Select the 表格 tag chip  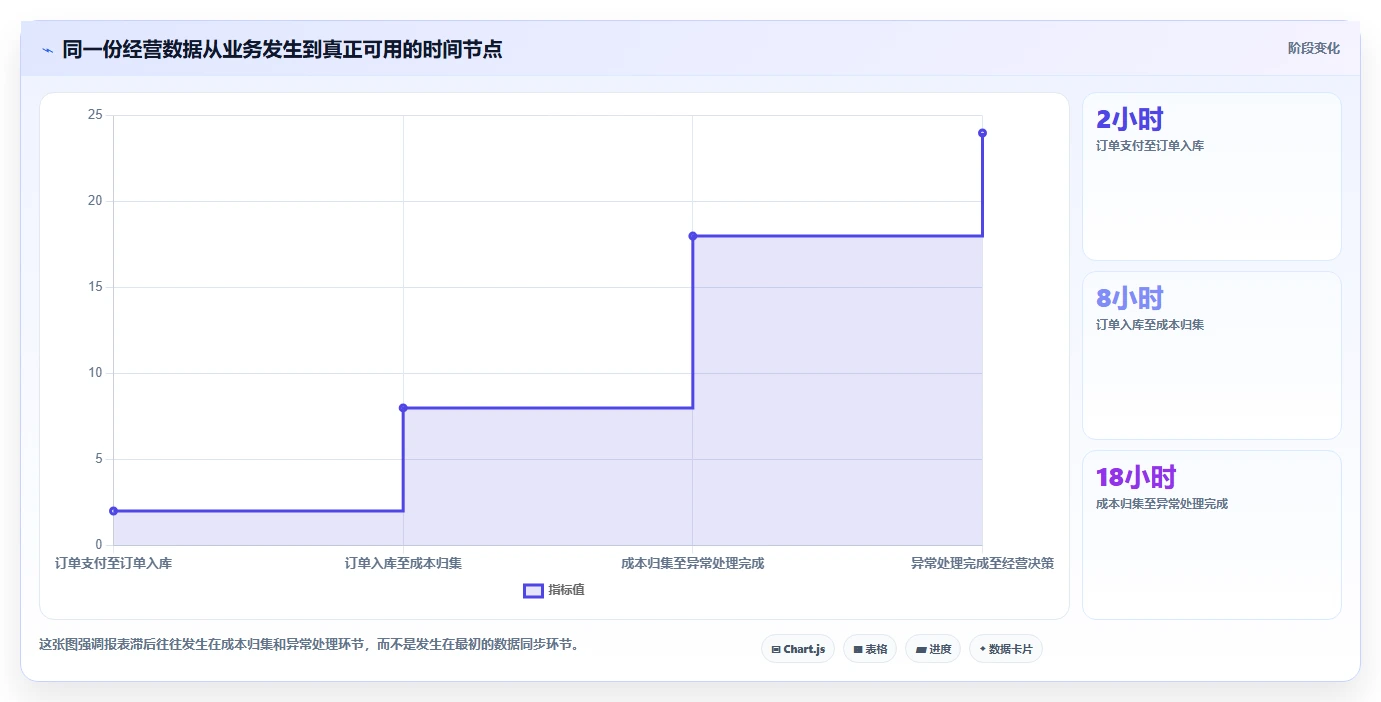870,649
